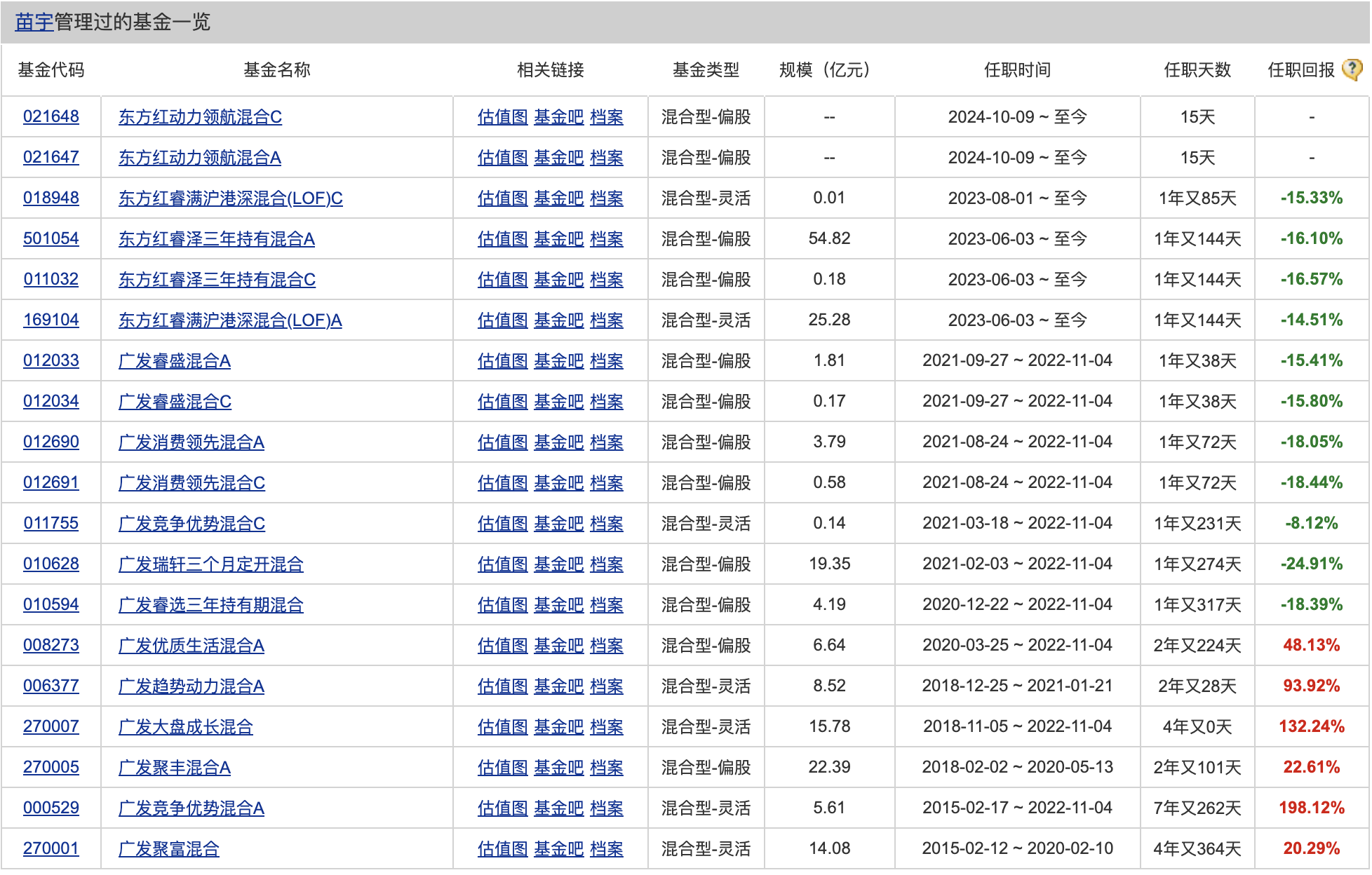This screenshot has height=875, width=1372.
Task: Open 基金吧 for 广发聚丰混合A
Action: [x=558, y=768]
